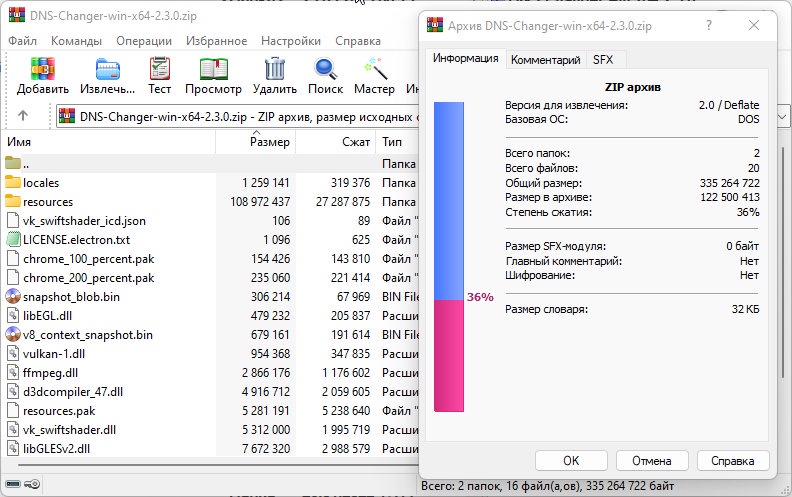The width and height of the screenshot is (792, 497).
Task: Click the vk_swiftshader.dll file icon
Action: 13,430
